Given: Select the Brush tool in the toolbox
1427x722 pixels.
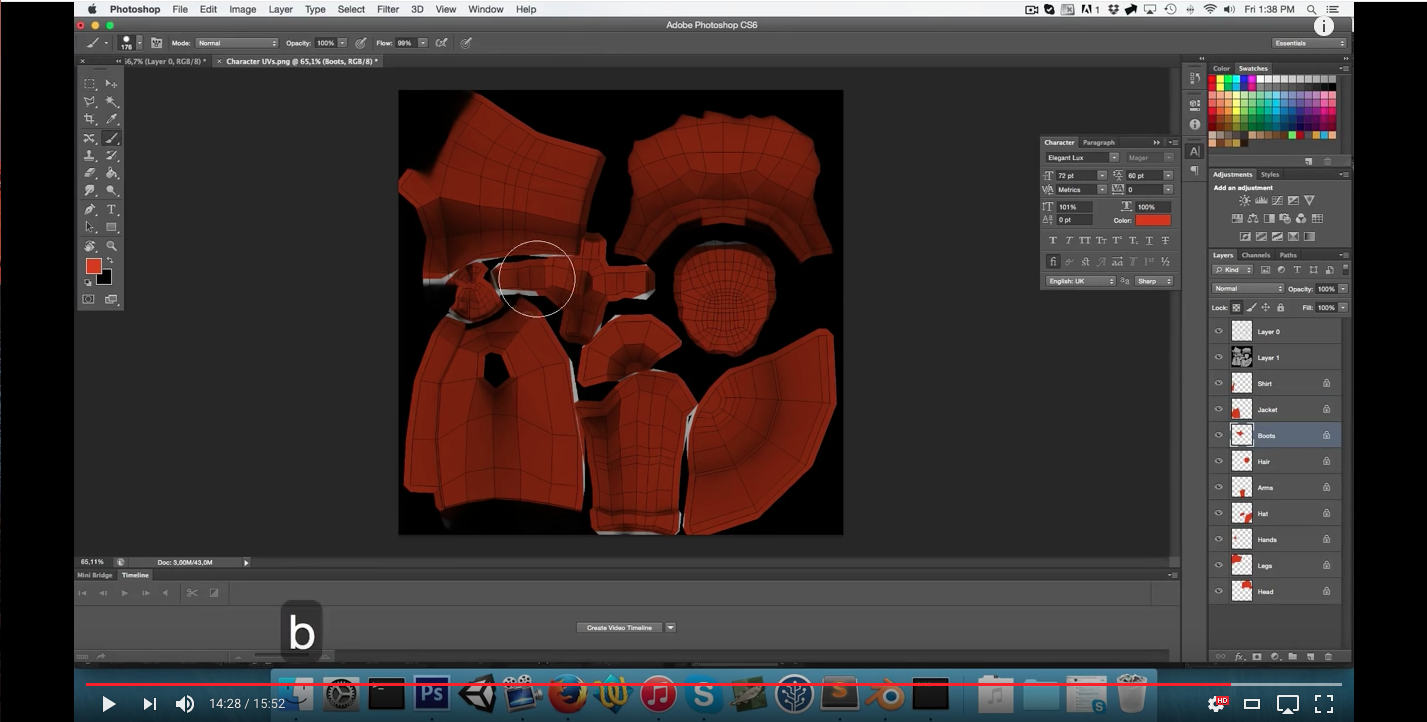Looking at the screenshot, I should 112,138.
